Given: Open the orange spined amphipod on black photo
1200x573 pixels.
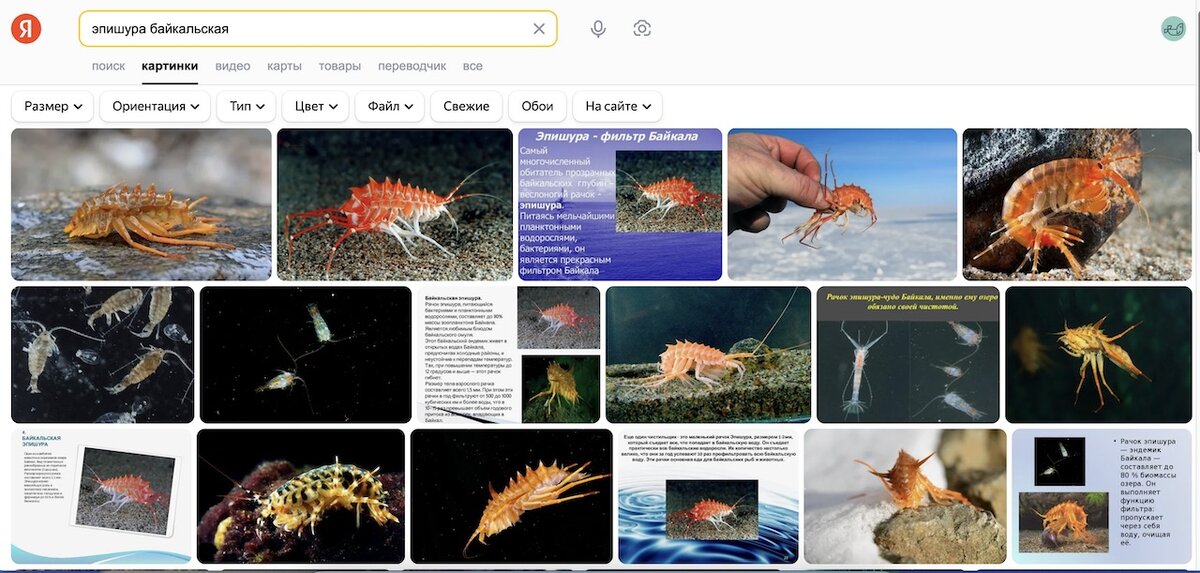Looking at the screenshot, I should tap(511, 497).
